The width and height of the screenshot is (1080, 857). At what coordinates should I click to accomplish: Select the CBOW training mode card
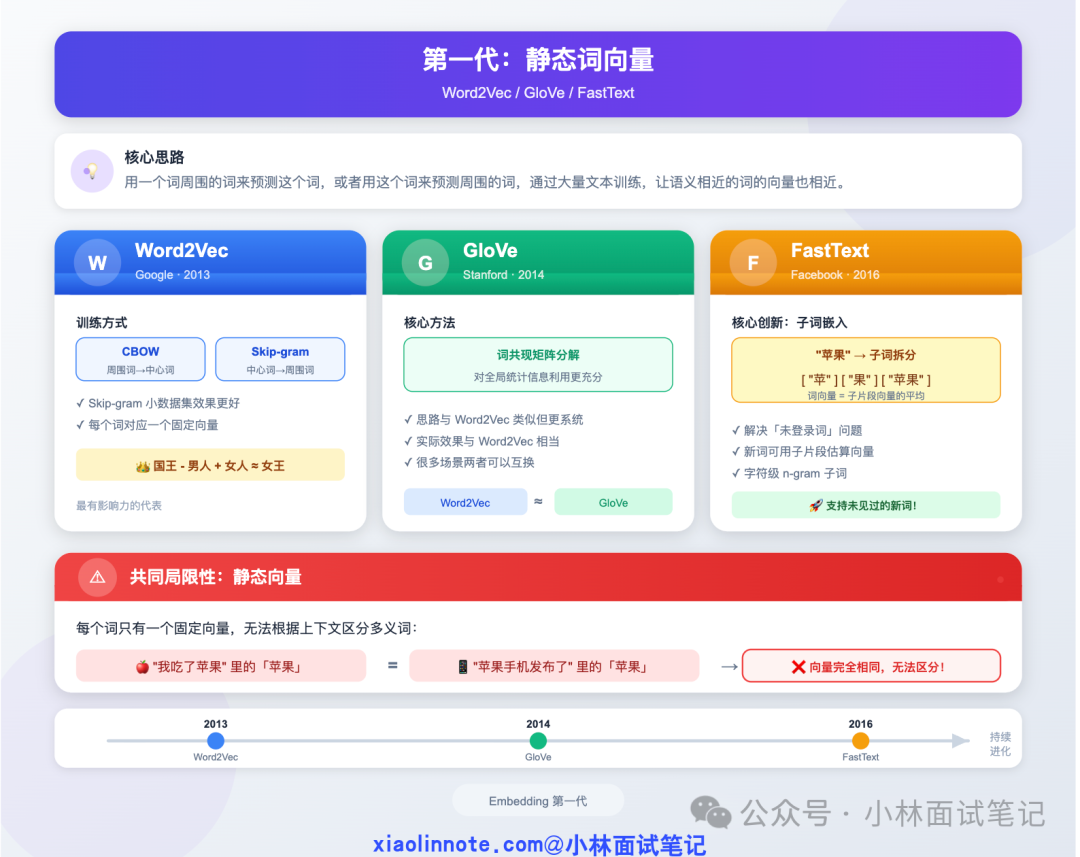(140, 359)
